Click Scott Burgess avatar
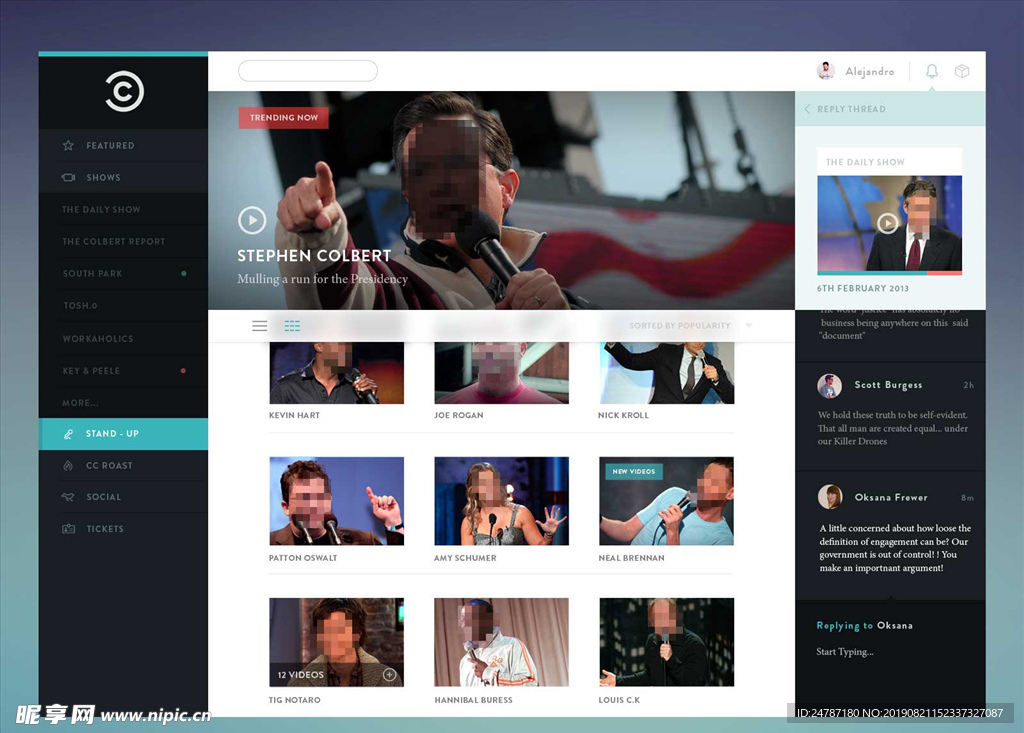Viewport: 1024px width, 733px height. (829, 385)
